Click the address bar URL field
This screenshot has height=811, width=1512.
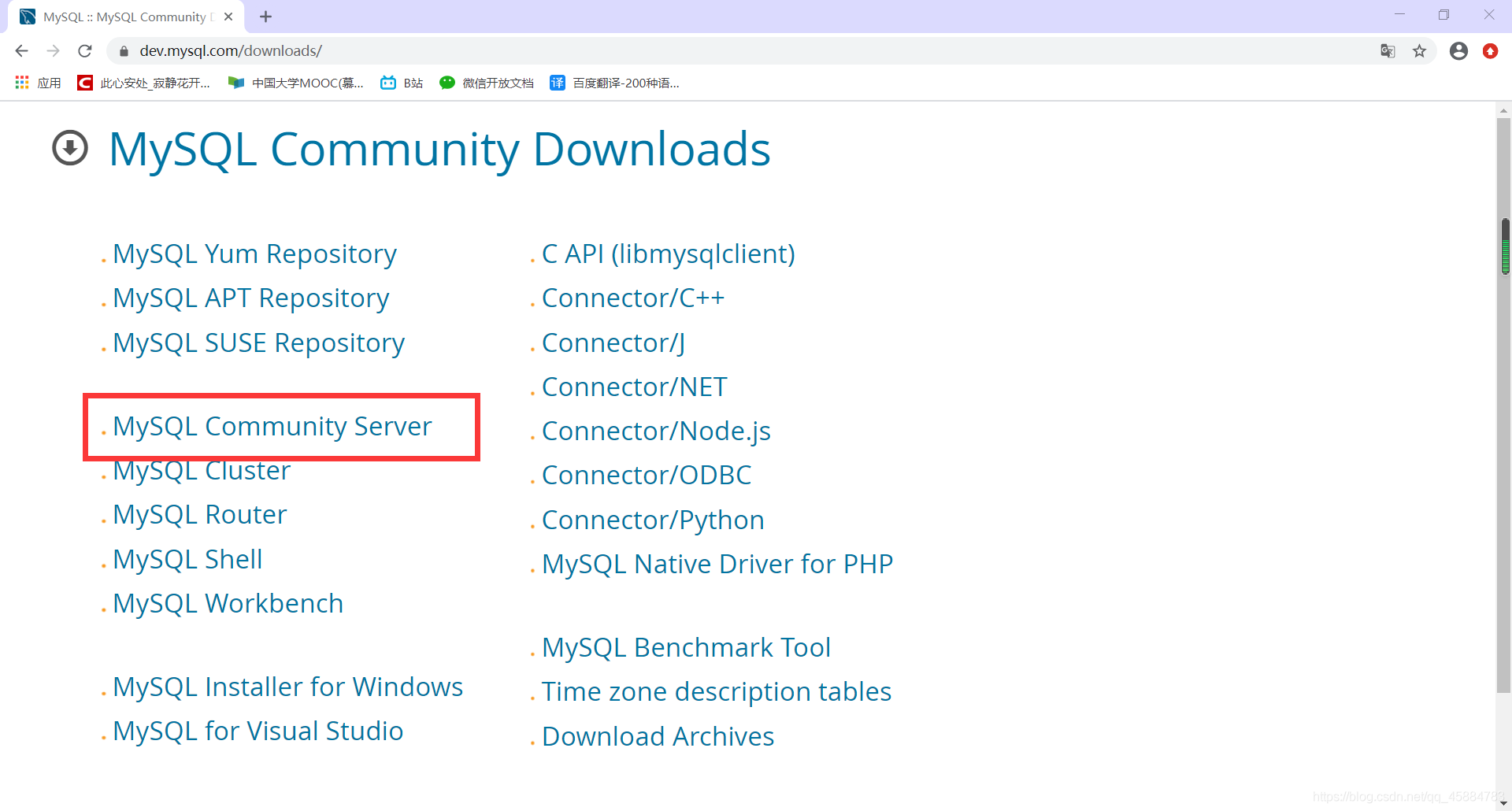(x=740, y=51)
